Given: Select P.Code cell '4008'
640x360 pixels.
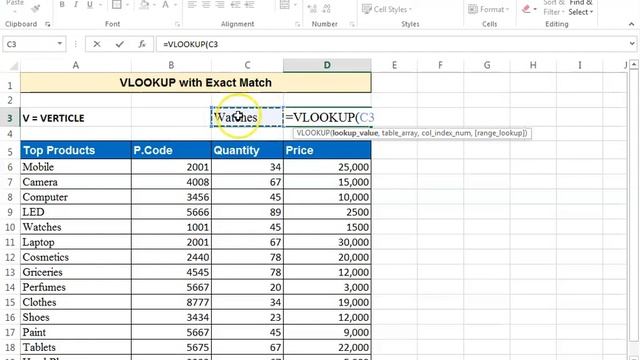Looking at the screenshot, I should pos(171,182).
